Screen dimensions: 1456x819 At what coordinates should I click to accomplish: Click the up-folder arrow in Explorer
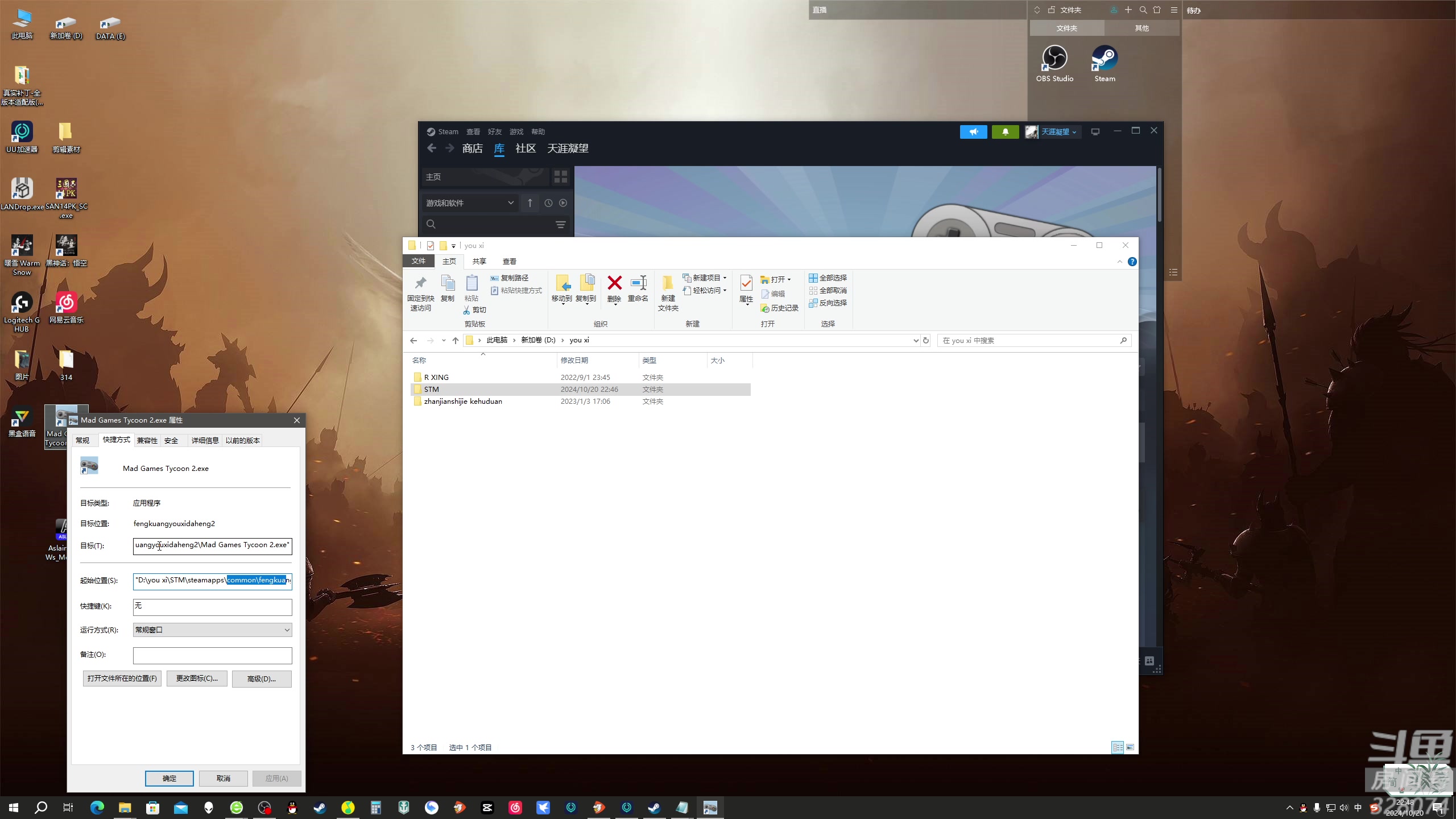(x=456, y=340)
